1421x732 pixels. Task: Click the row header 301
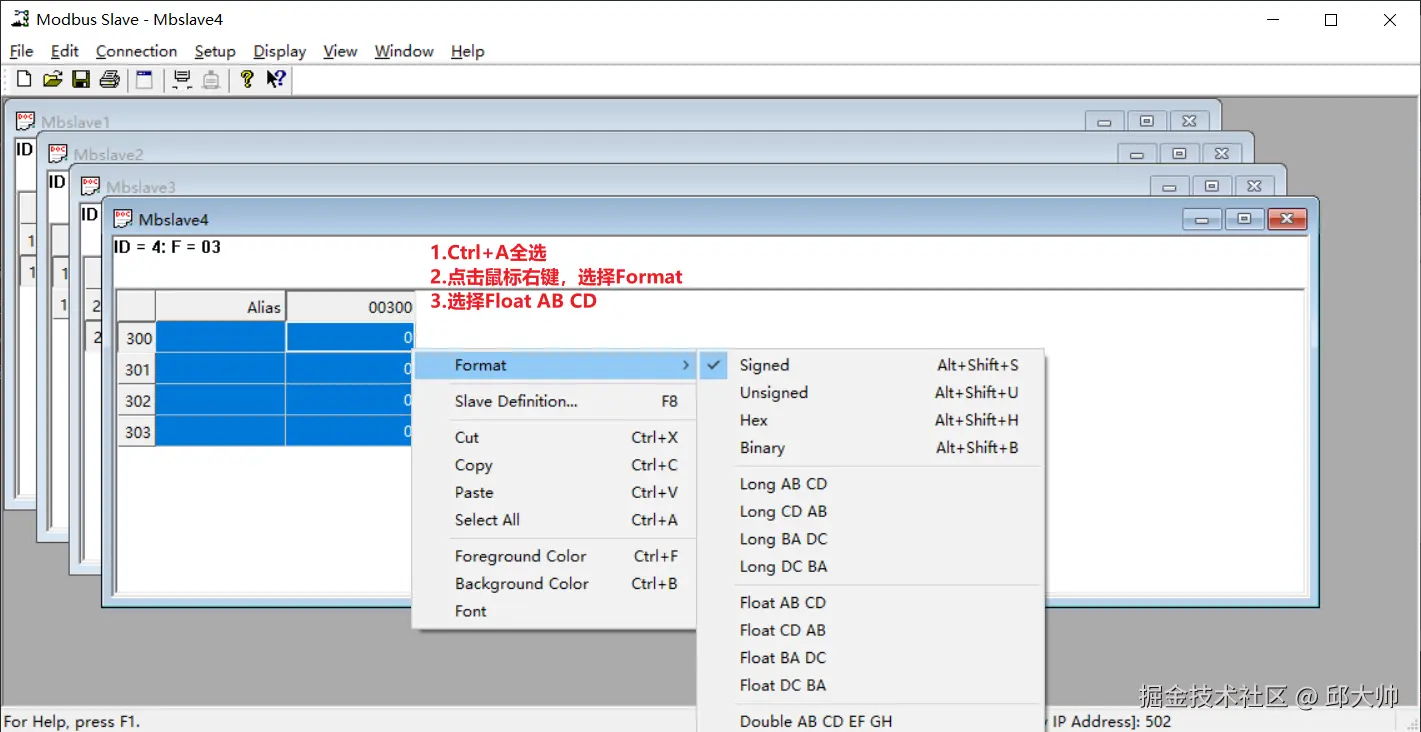tap(137, 369)
